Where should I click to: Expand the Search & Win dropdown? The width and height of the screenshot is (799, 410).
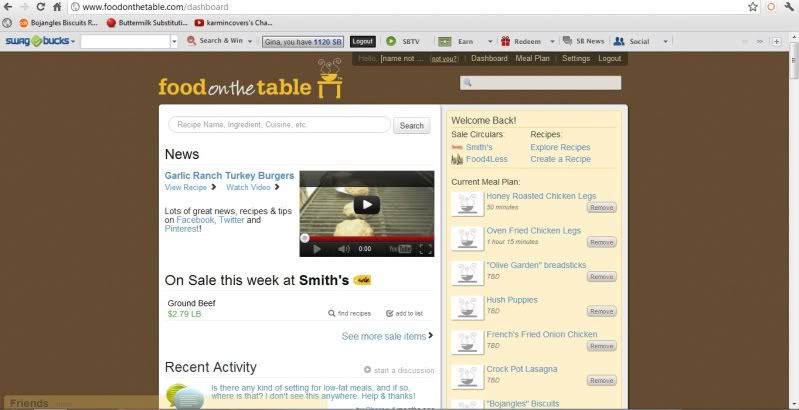(x=250, y=41)
